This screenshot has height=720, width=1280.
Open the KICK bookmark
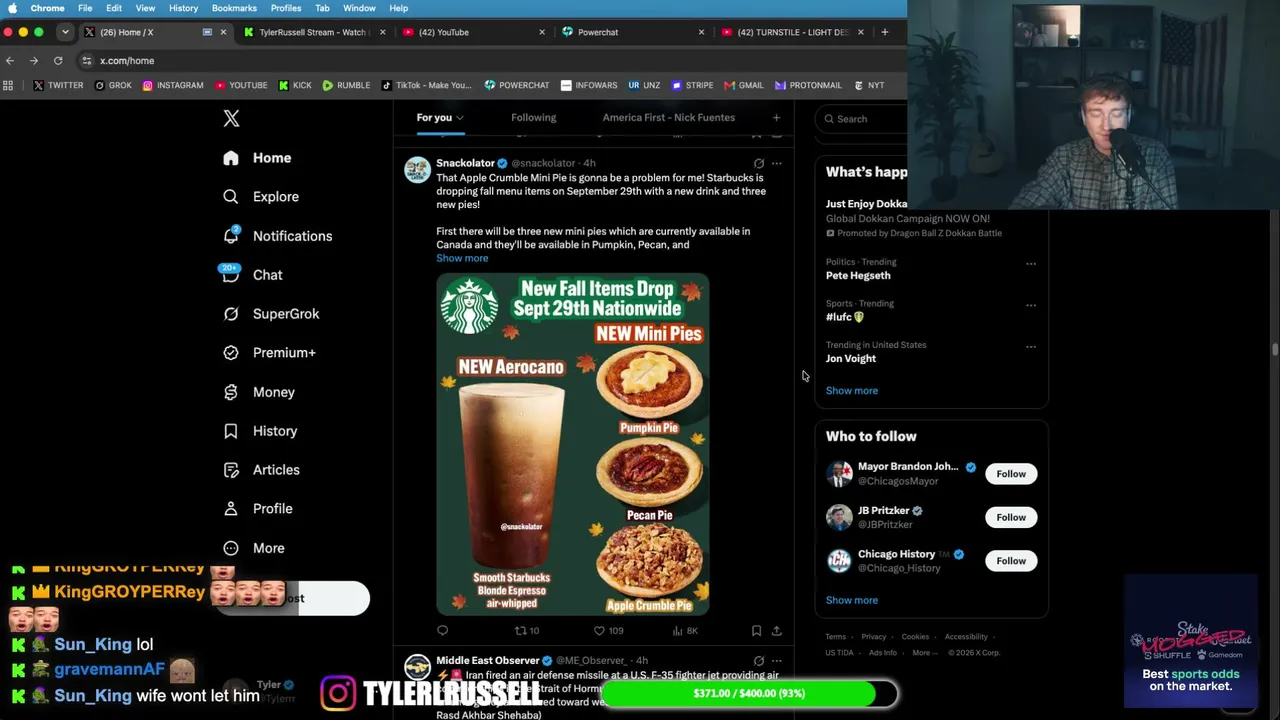[295, 85]
